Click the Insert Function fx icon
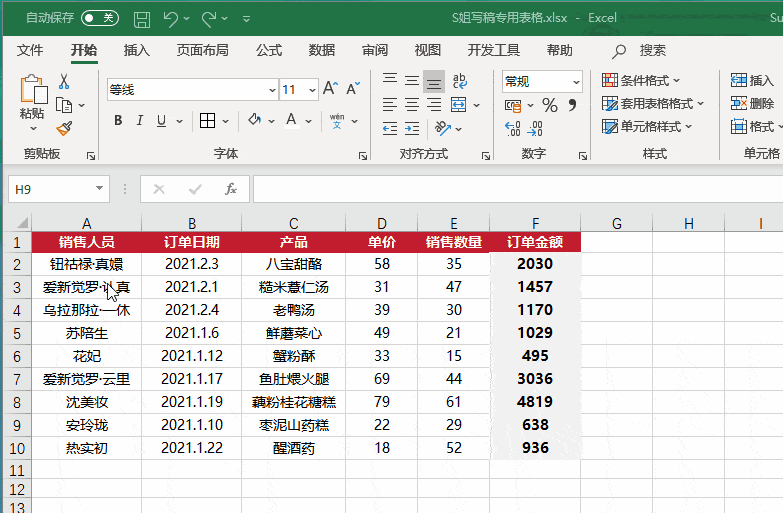This screenshot has height=513, width=783. coord(231,189)
